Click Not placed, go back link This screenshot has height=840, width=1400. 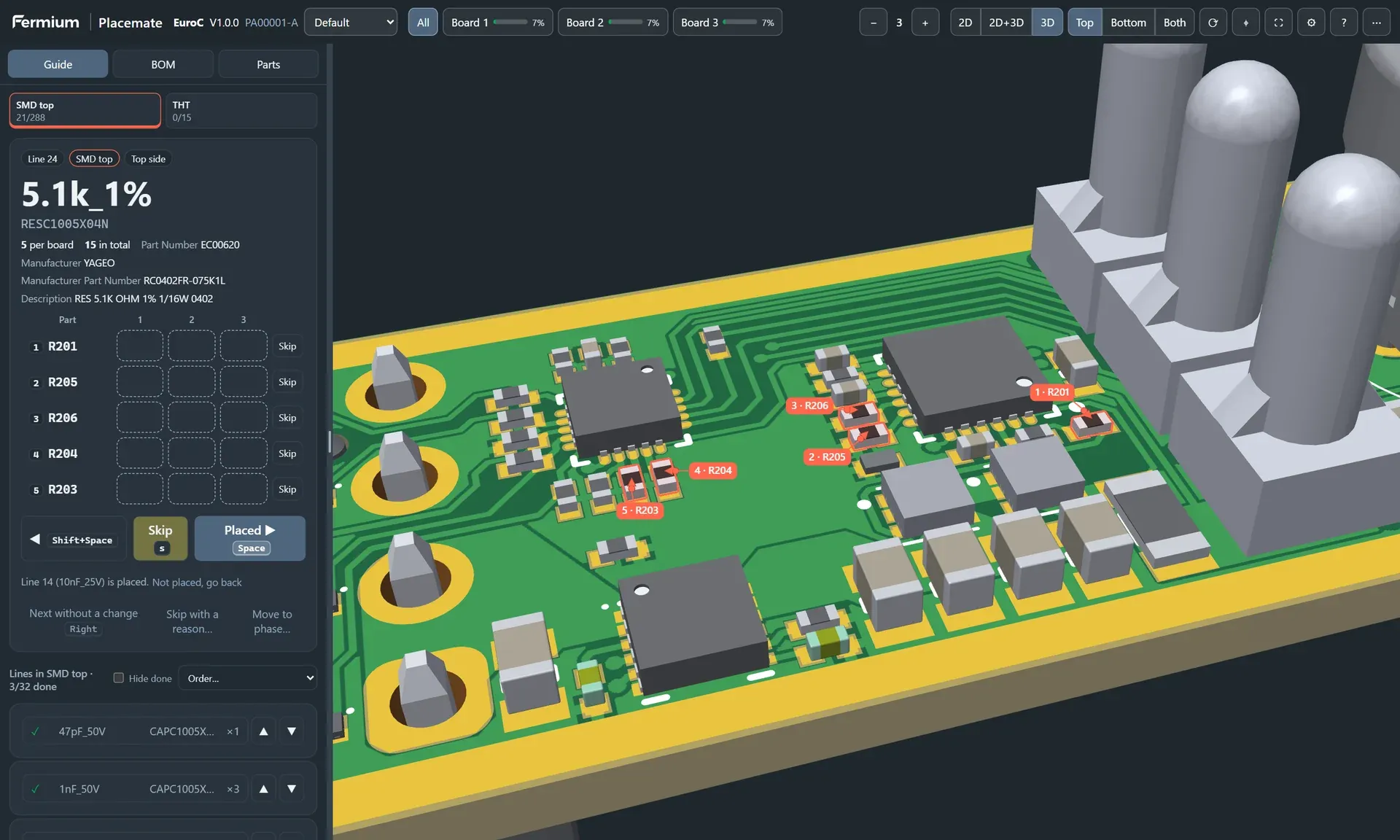click(x=197, y=582)
